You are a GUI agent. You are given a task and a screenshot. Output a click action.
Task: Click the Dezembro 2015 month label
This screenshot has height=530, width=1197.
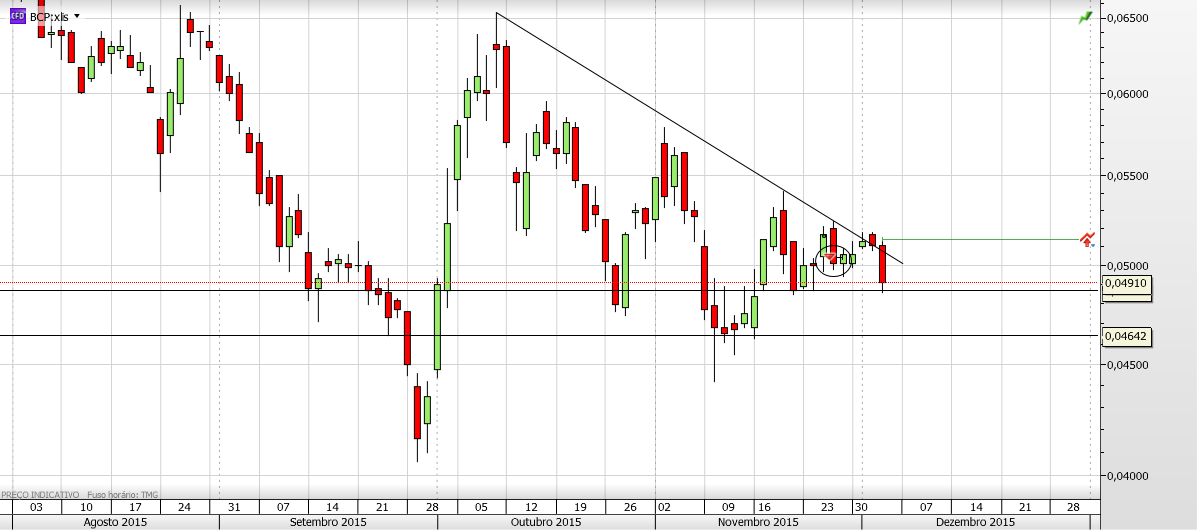(x=976, y=522)
